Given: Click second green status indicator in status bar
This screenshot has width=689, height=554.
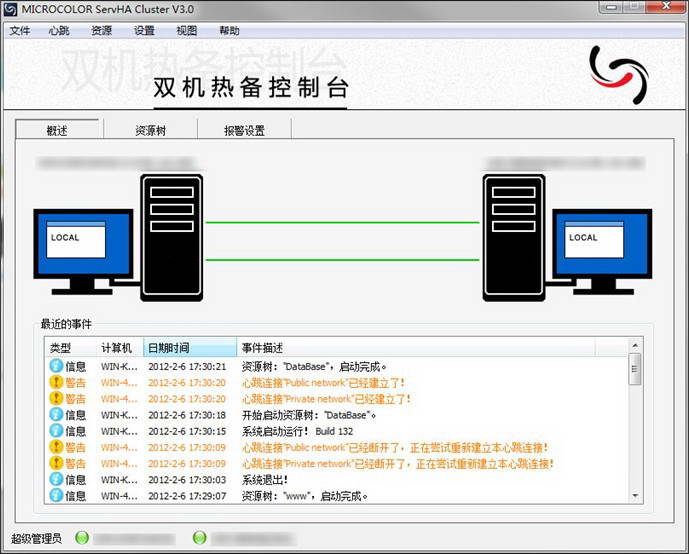Looking at the screenshot, I should click(x=200, y=537).
